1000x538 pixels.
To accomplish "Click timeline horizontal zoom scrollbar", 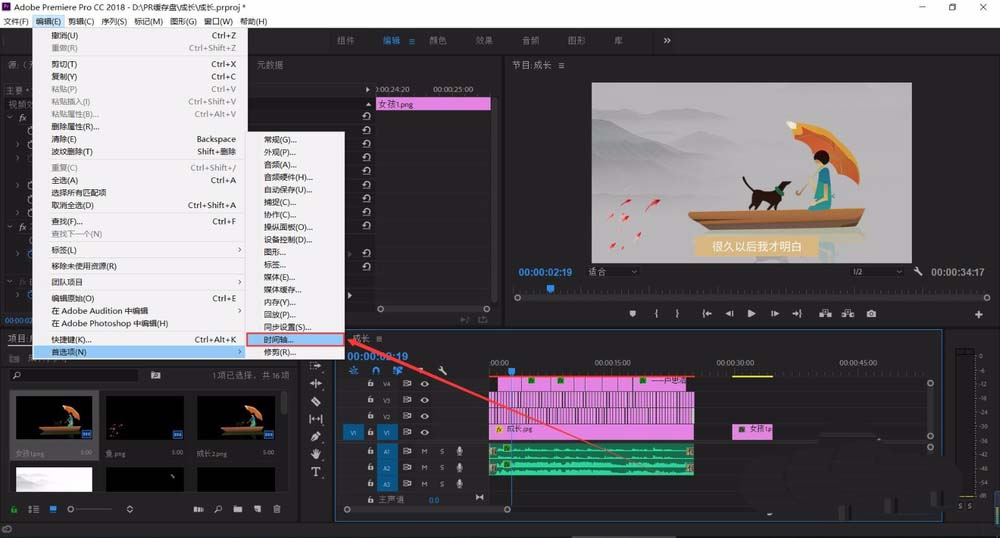I will point(427,509).
